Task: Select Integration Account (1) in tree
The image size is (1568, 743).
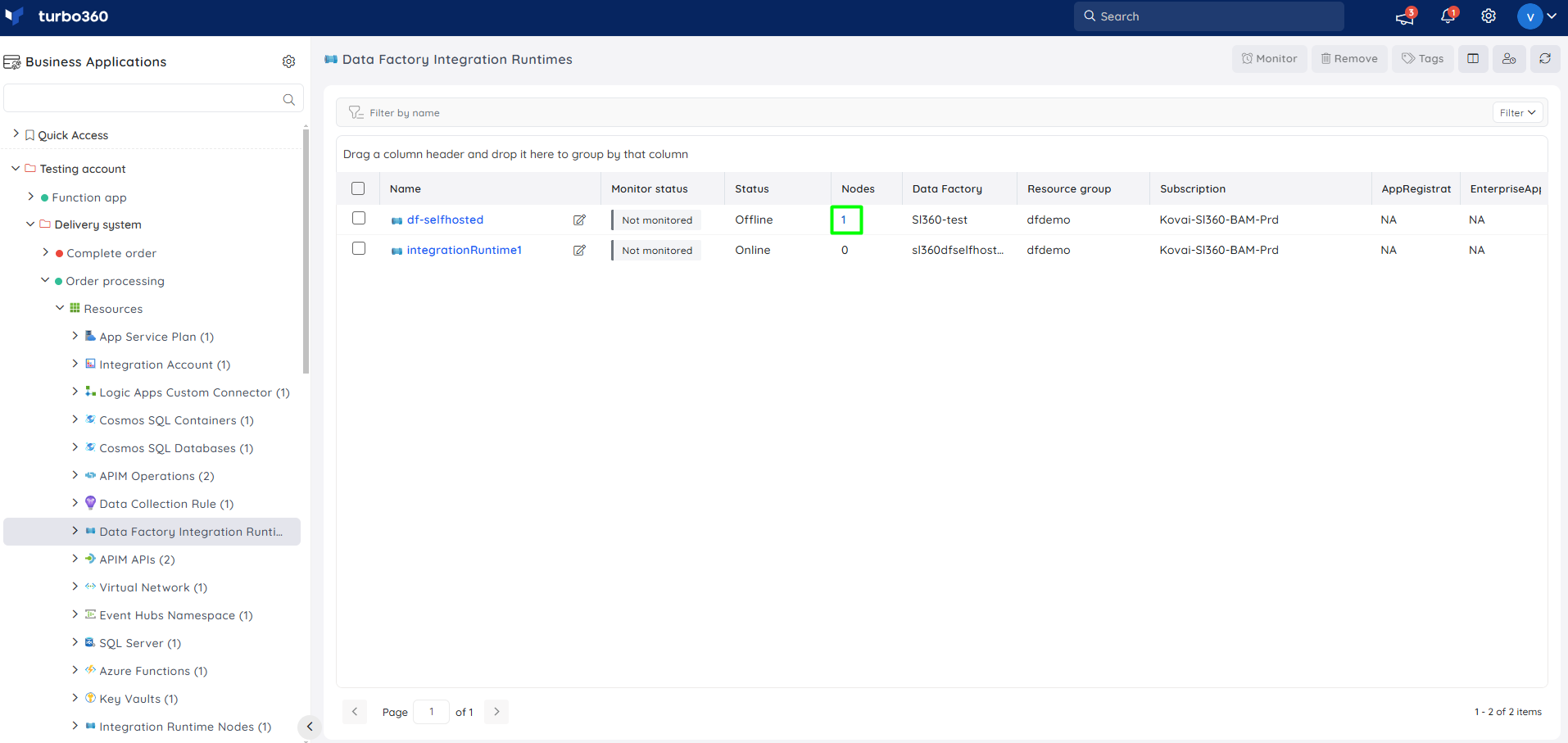Action: coord(164,365)
